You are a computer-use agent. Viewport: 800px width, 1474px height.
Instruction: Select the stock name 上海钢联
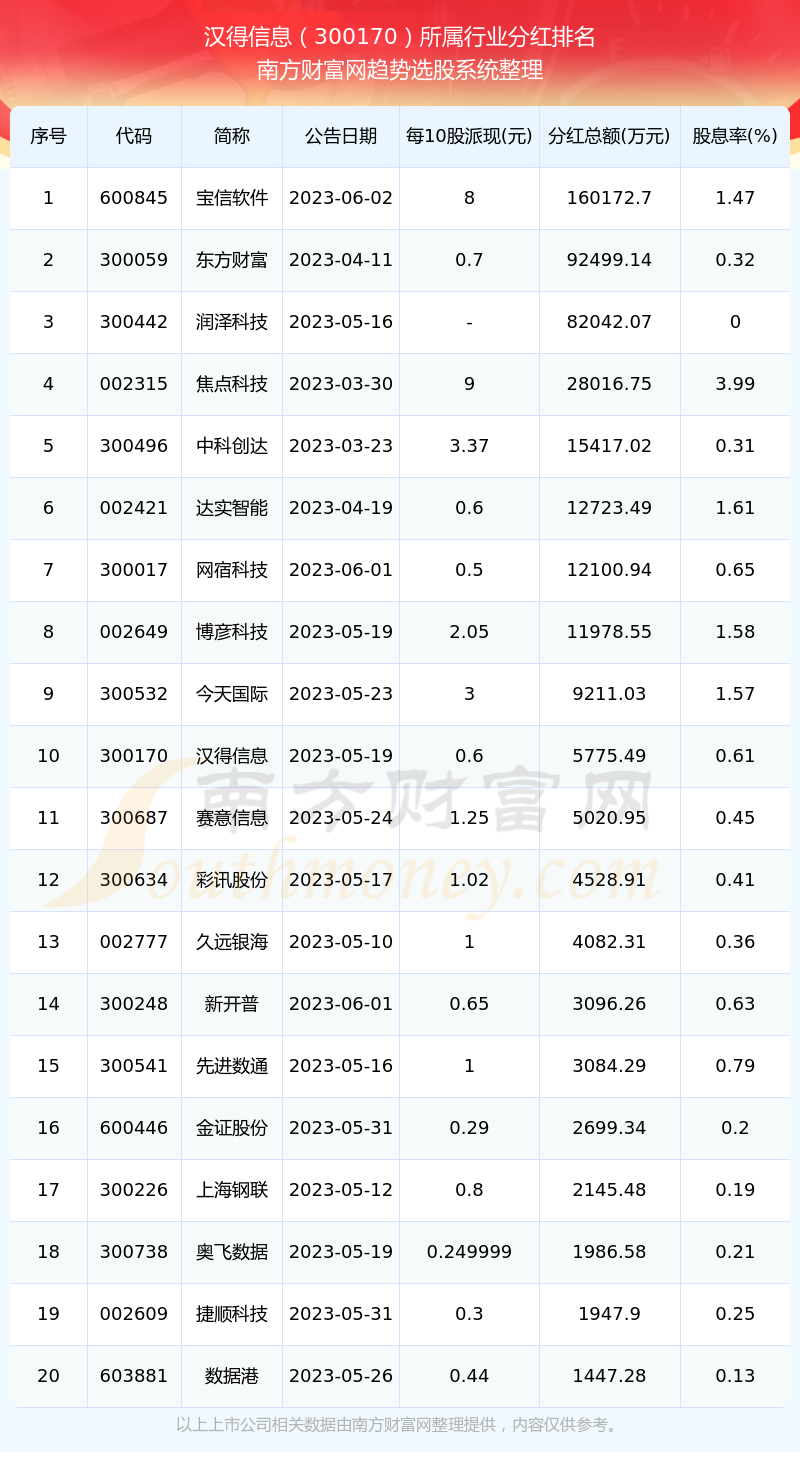pos(232,1190)
